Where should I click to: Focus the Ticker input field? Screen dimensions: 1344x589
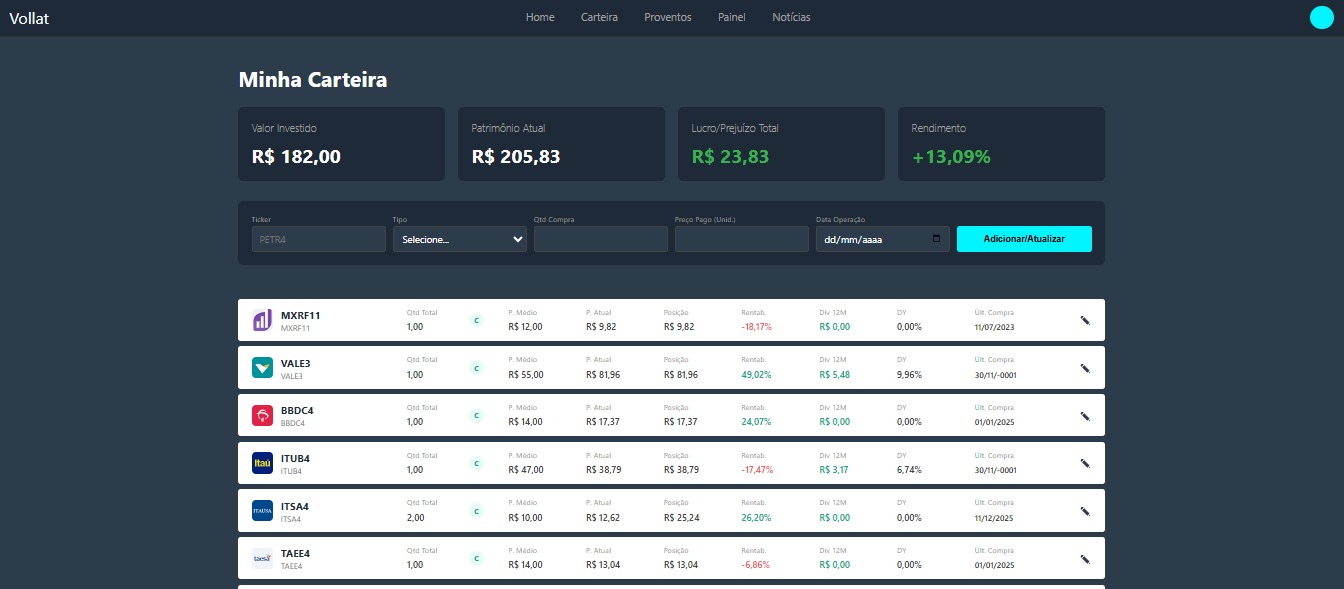click(319, 239)
